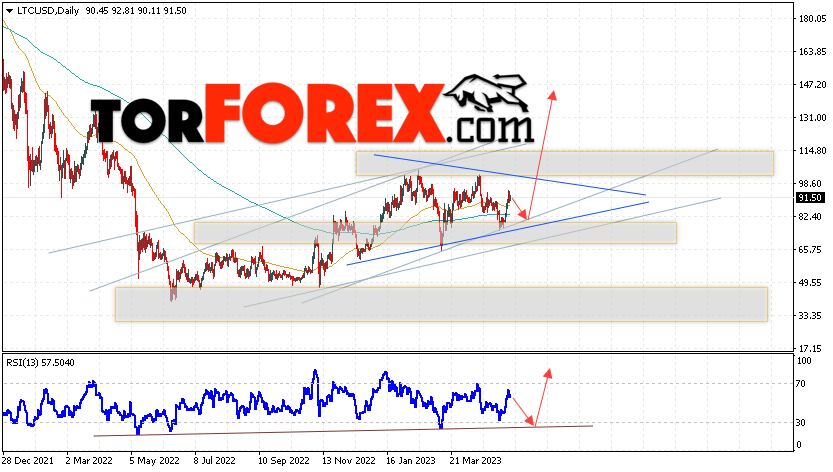
Task: Select the 163.85 price axis label
Action: click(812, 52)
